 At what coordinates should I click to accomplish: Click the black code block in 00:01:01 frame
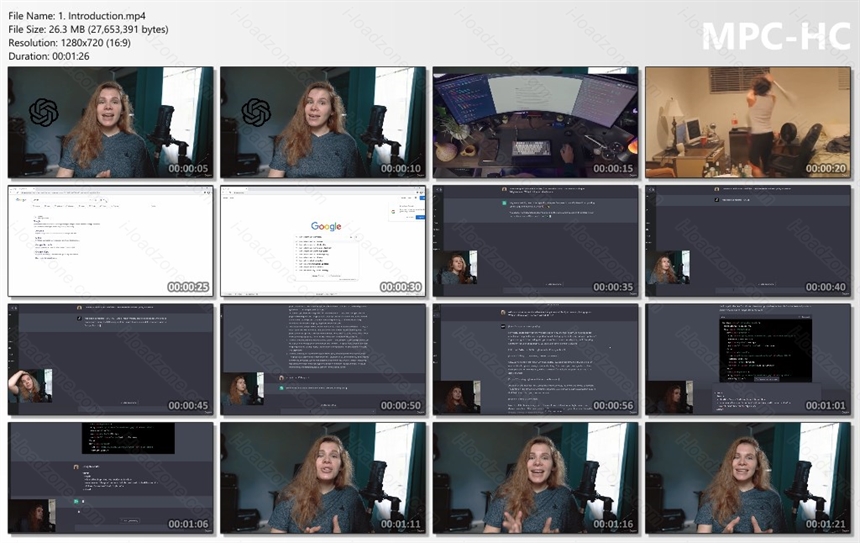766,349
